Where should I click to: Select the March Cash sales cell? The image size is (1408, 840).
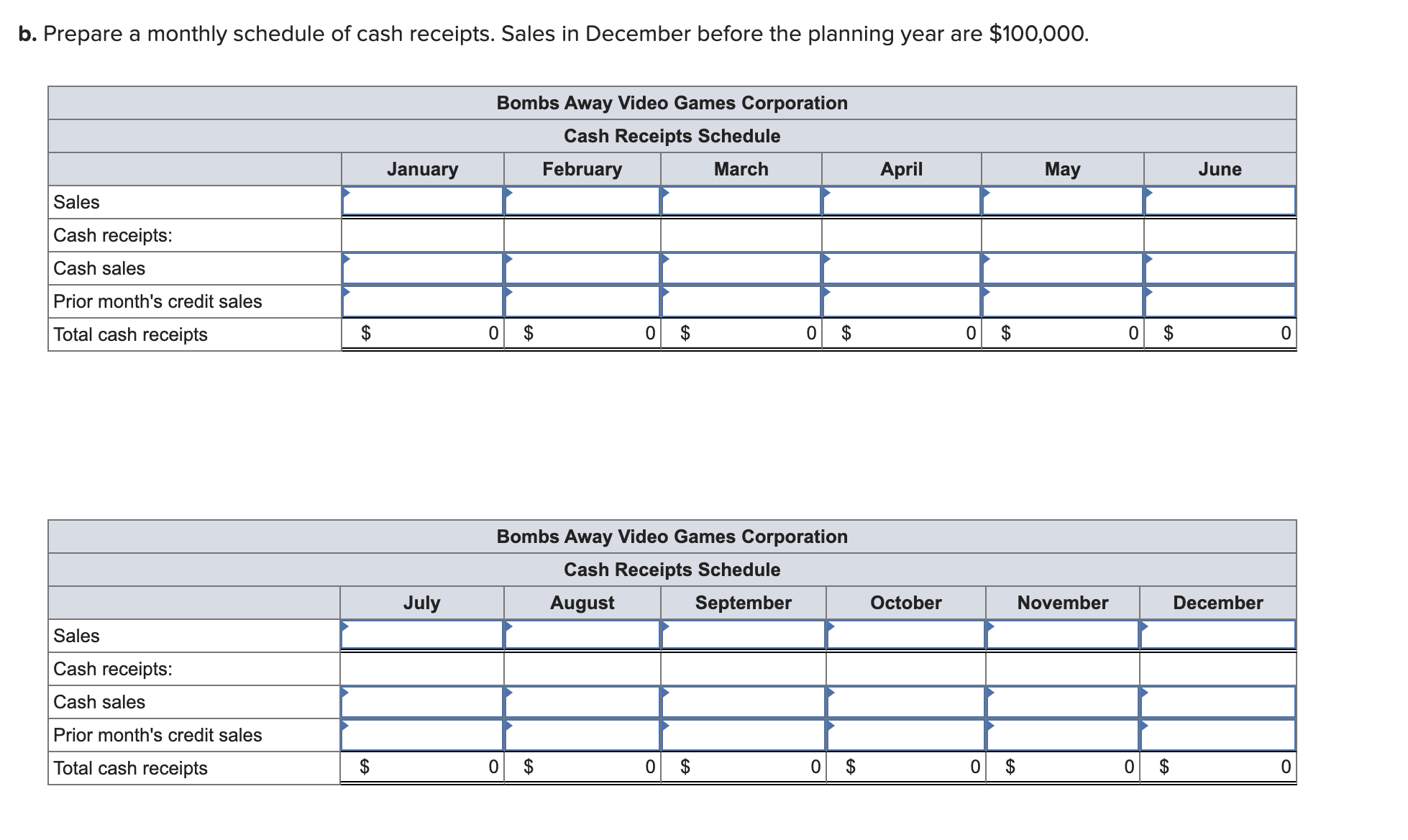tap(741, 268)
